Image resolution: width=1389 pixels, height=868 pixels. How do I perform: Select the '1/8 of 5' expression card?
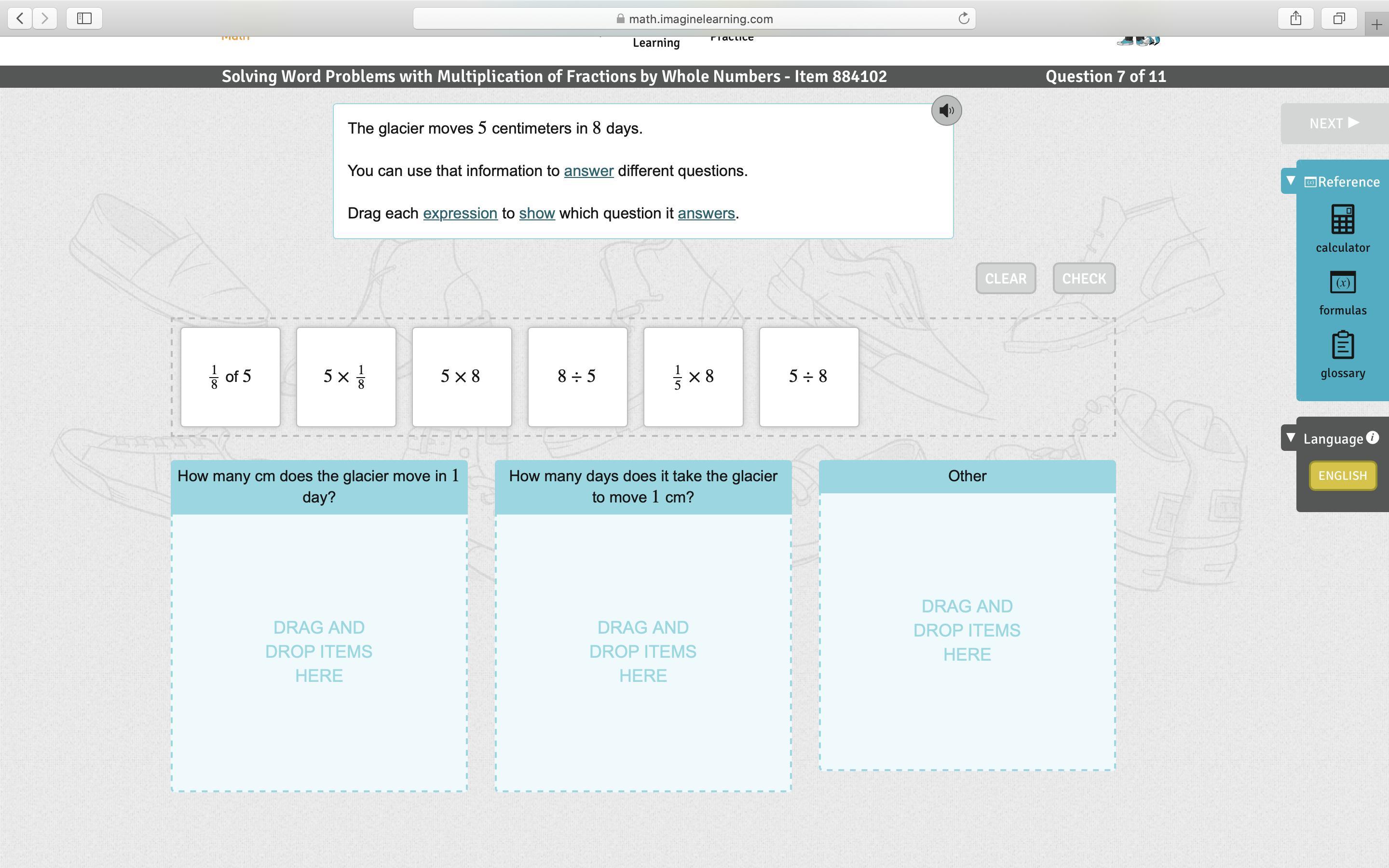click(230, 377)
